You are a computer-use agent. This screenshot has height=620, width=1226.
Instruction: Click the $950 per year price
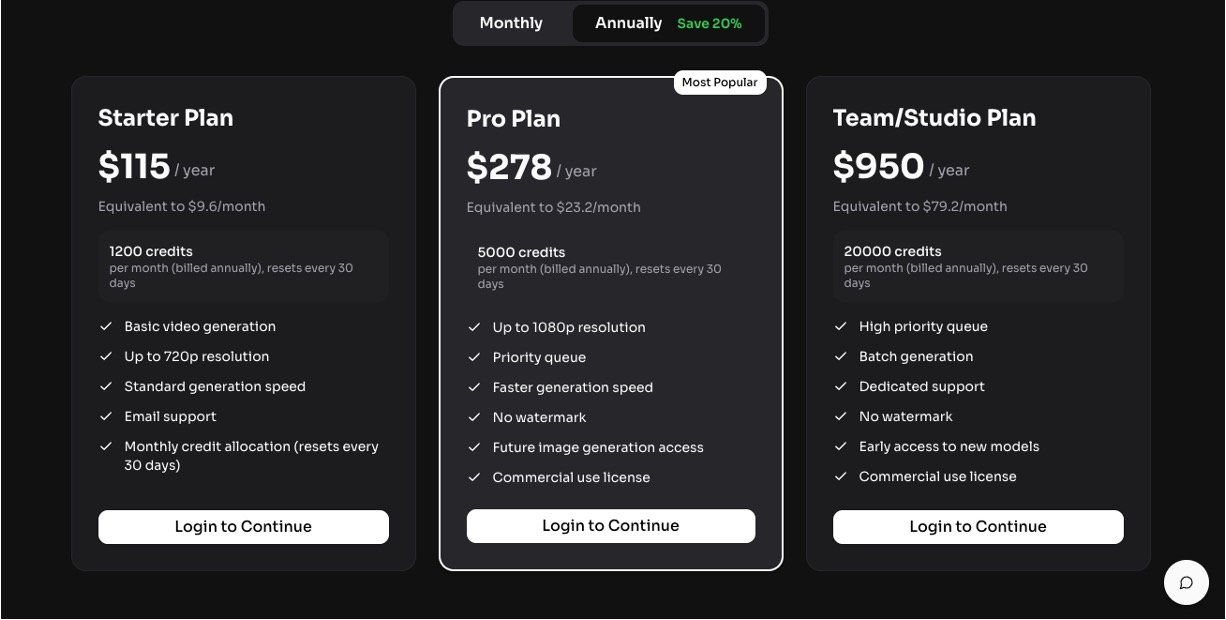tap(878, 167)
